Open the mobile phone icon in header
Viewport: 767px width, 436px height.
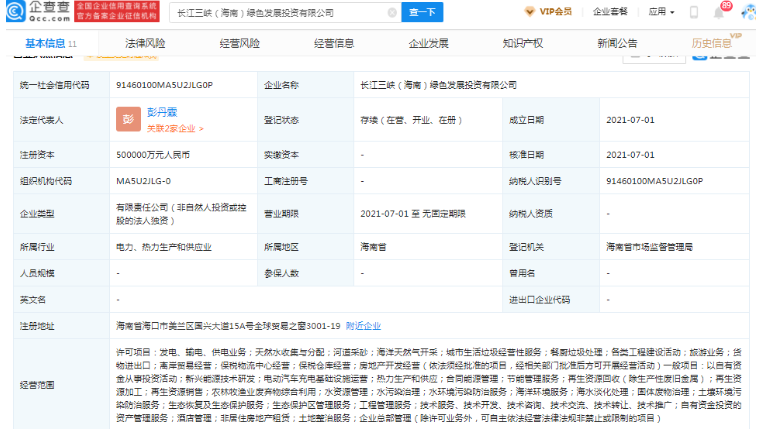tap(694, 12)
